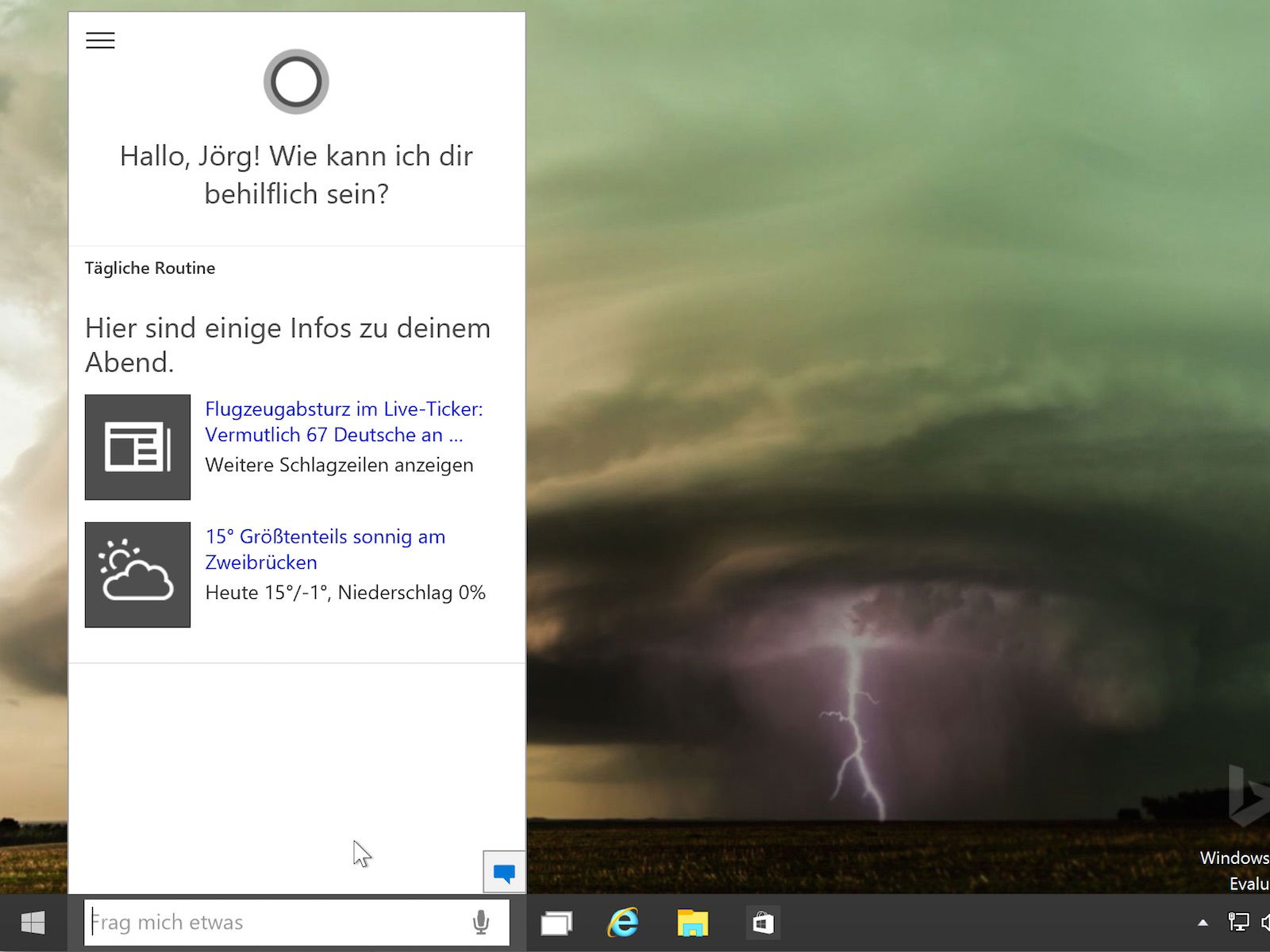Open the Windows Store from the taskbar
This screenshot has width=1270, height=952.
(x=763, y=923)
